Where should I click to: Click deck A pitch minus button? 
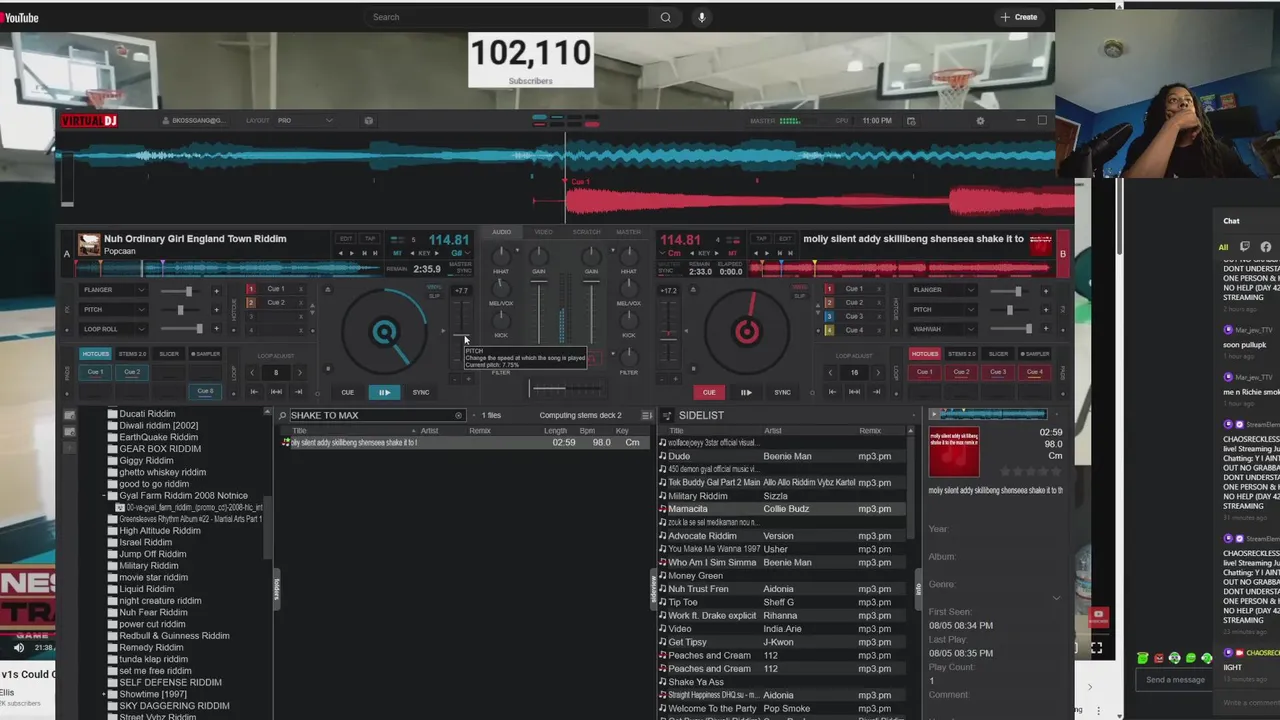(454, 379)
